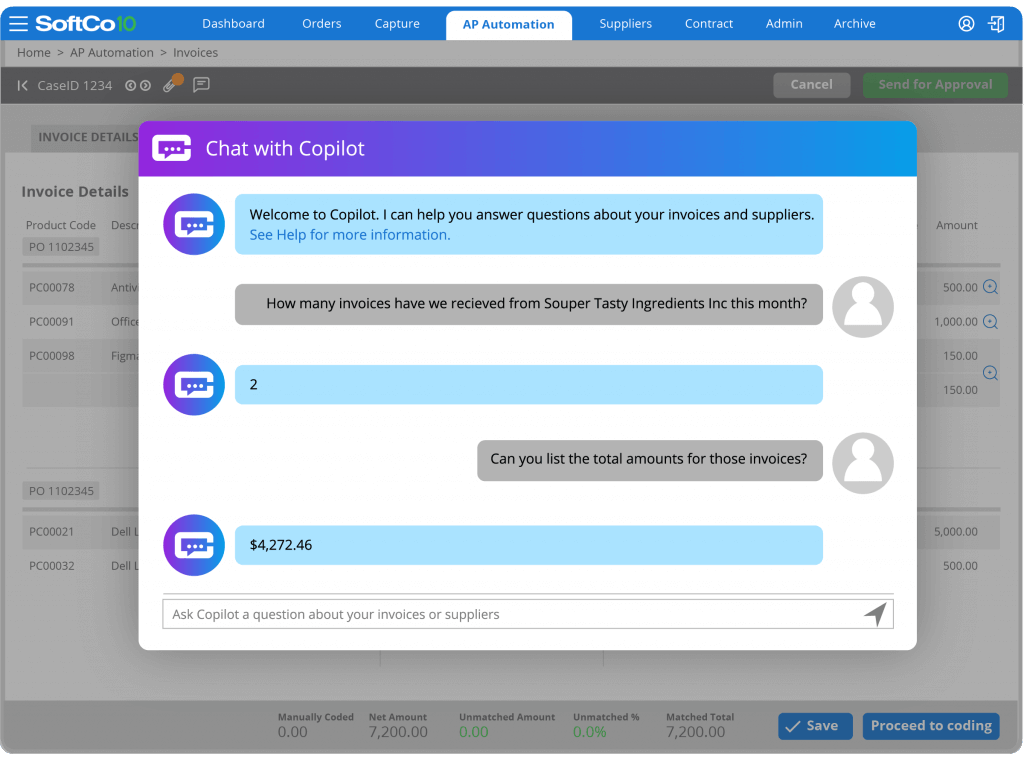Open the Capture menu
Screen dimensions: 1024x758
pyautogui.click(x=397, y=24)
